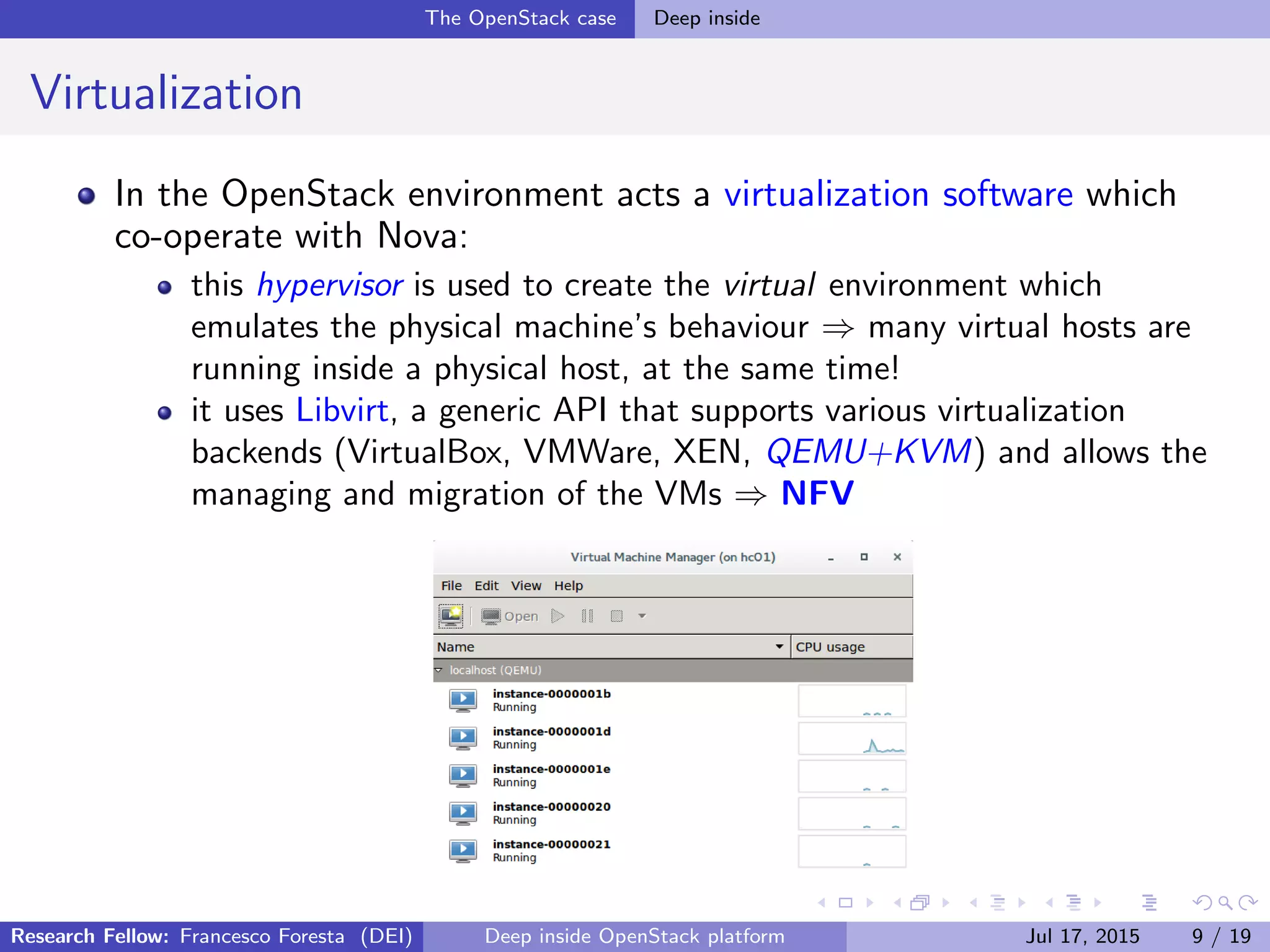Click the CPU usage graph for instance-0000001b
Screen dimensions: 1270x952
tap(852, 700)
